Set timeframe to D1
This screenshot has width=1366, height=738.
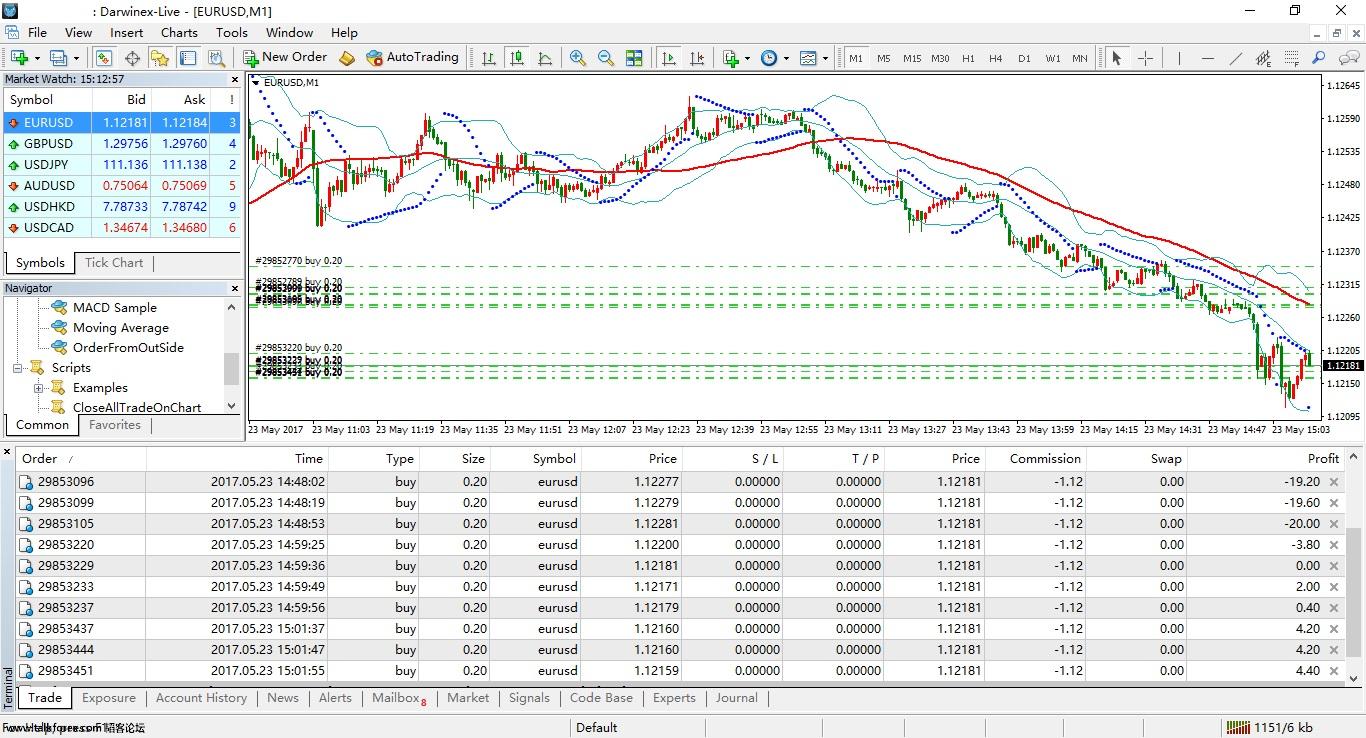tap(1024, 58)
